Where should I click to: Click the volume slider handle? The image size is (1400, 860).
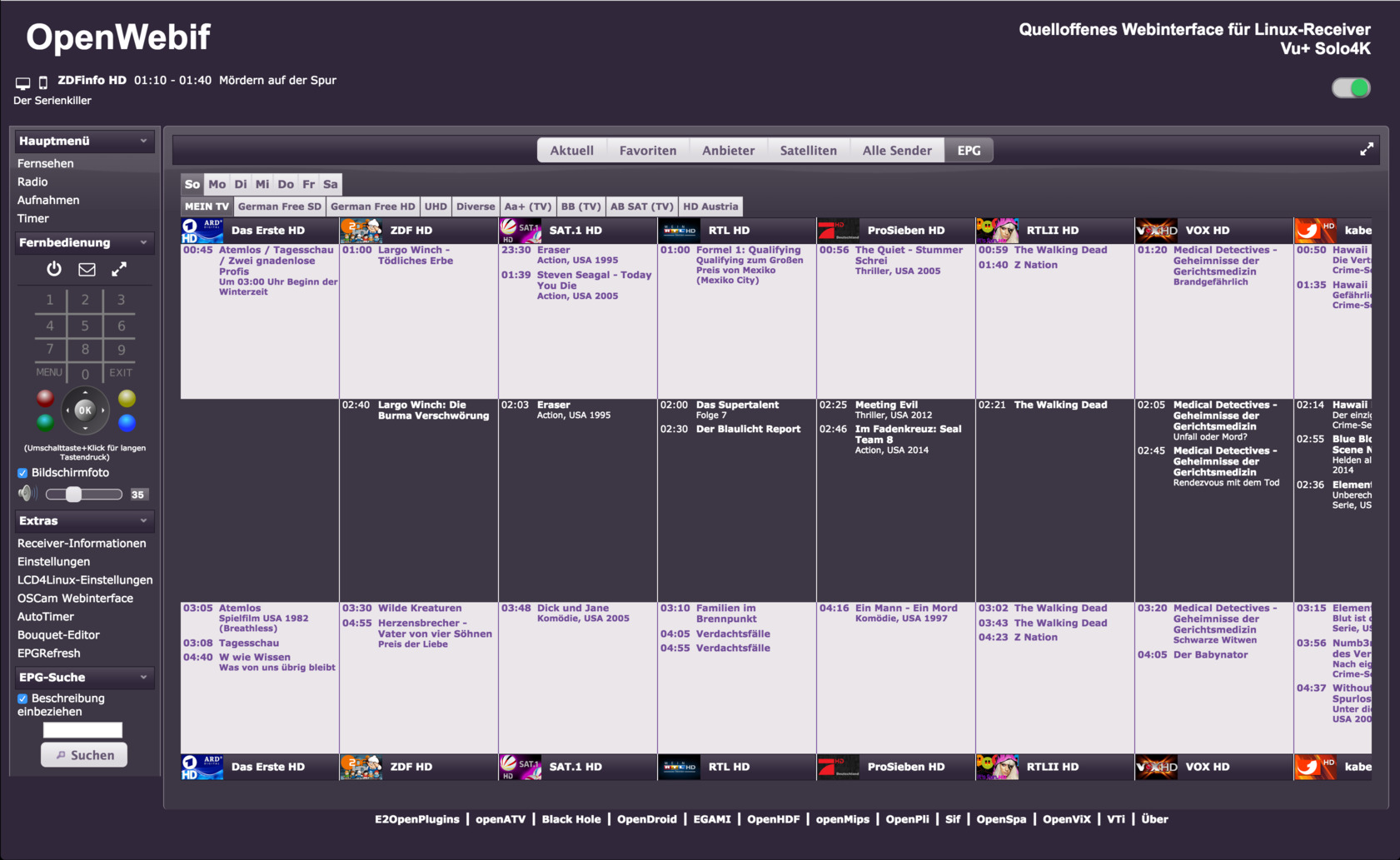click(x=74, y=495)
